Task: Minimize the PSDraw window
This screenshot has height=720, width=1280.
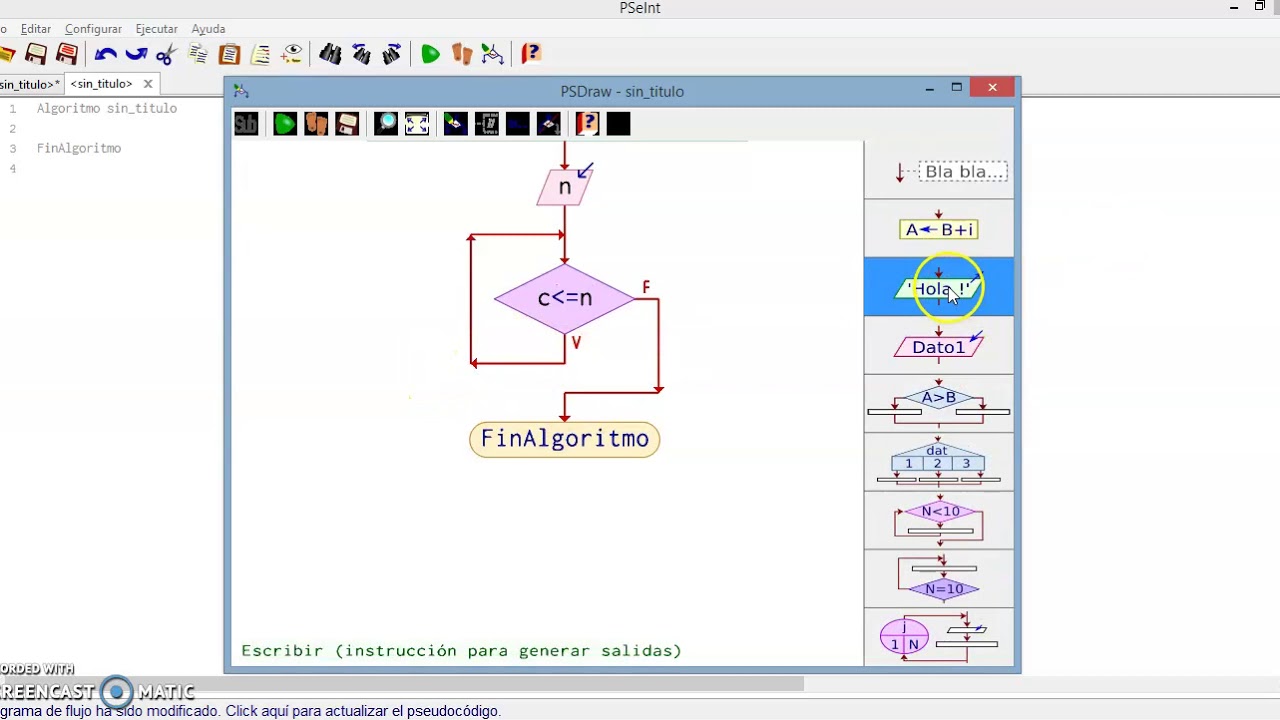Action: pyautogui.click(x=929, y=88)
